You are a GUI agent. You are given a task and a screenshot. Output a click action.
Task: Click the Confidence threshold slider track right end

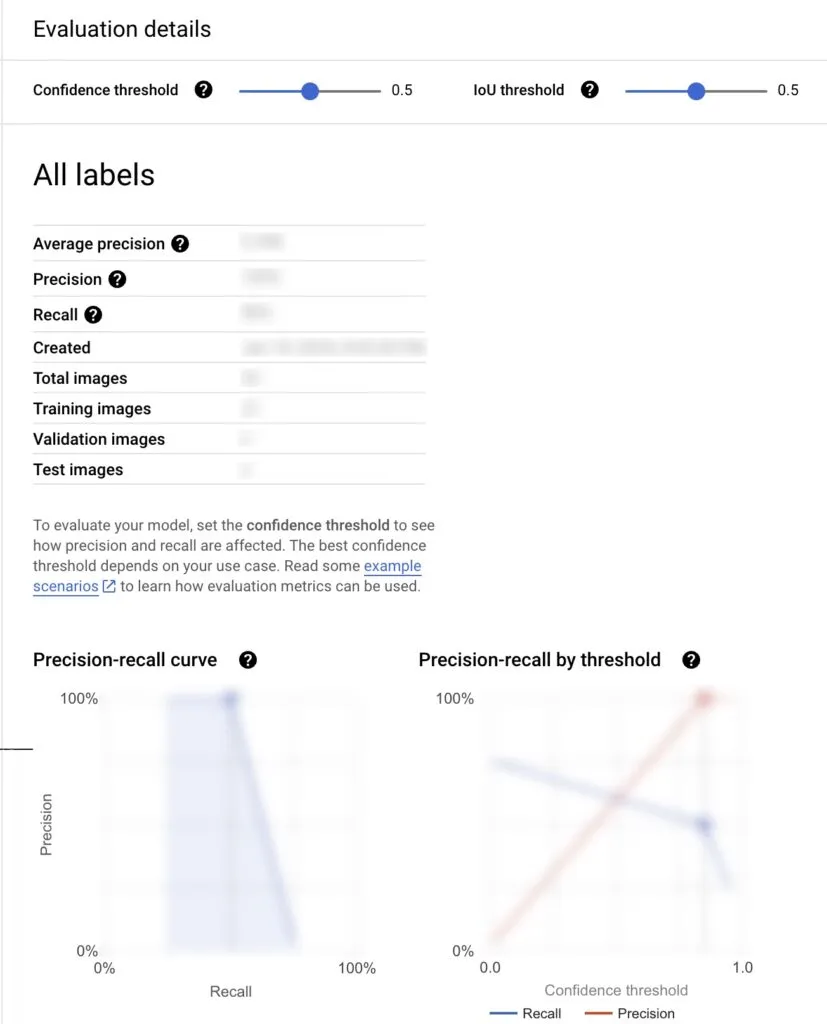[x=378, y=91]
